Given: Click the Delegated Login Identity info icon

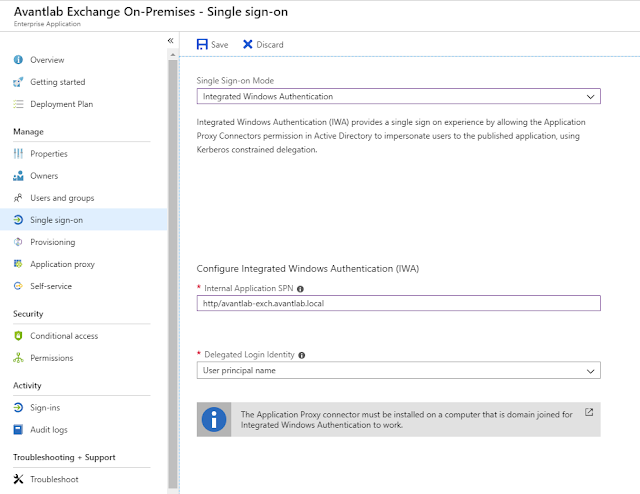Looking at the screenshot, I should pos(302,355).
